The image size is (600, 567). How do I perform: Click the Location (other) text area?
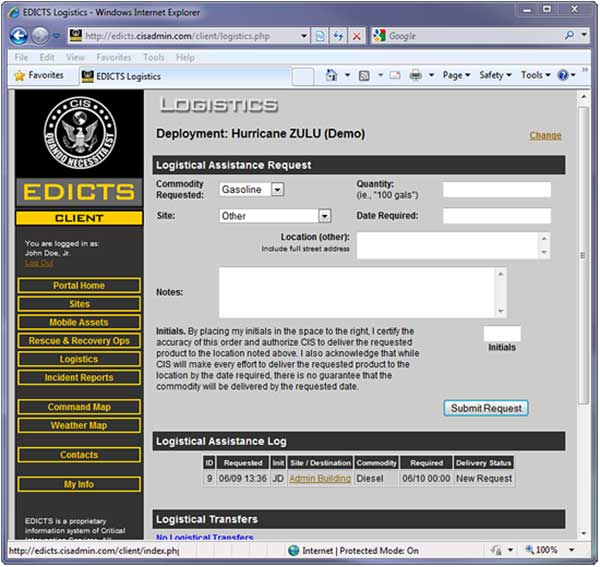(453, 245)
